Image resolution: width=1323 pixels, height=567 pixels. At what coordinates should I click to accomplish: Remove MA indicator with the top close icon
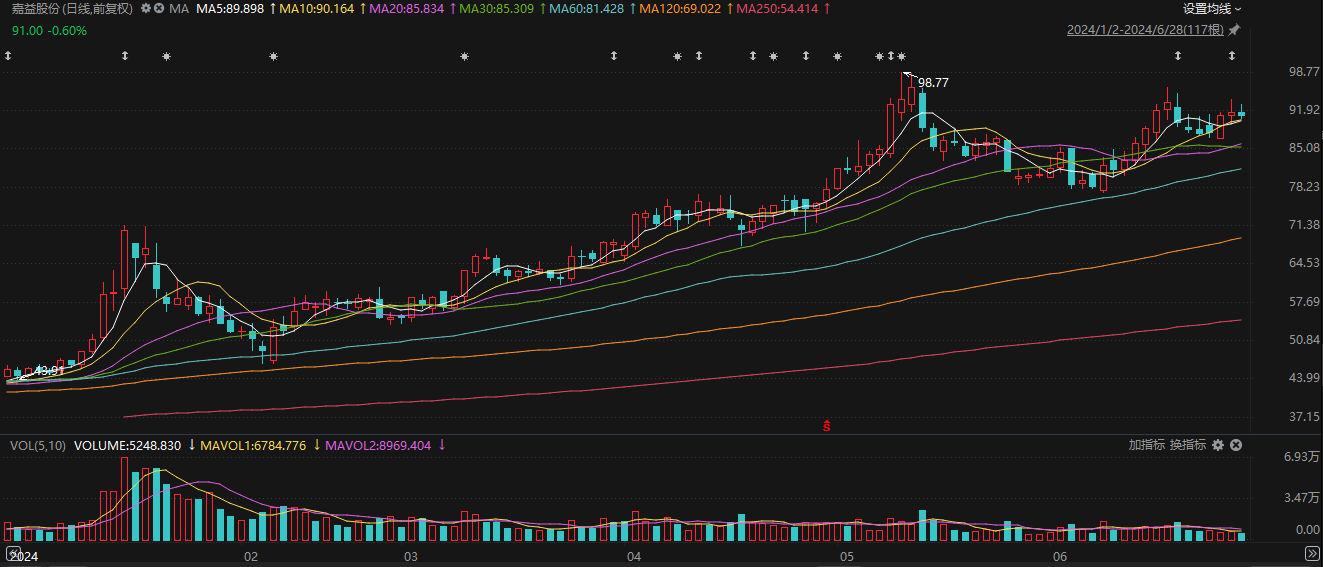pyautogui.click(x=160, y=8)
